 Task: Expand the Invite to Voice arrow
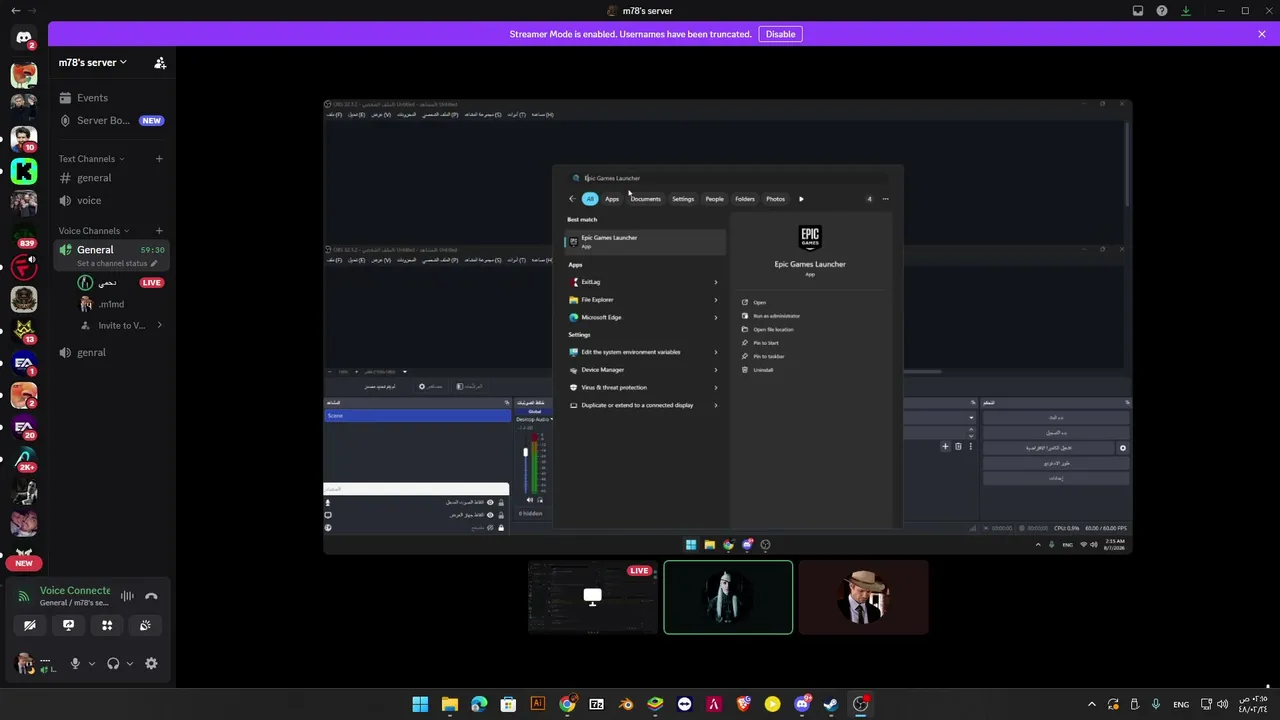[159, 326]
